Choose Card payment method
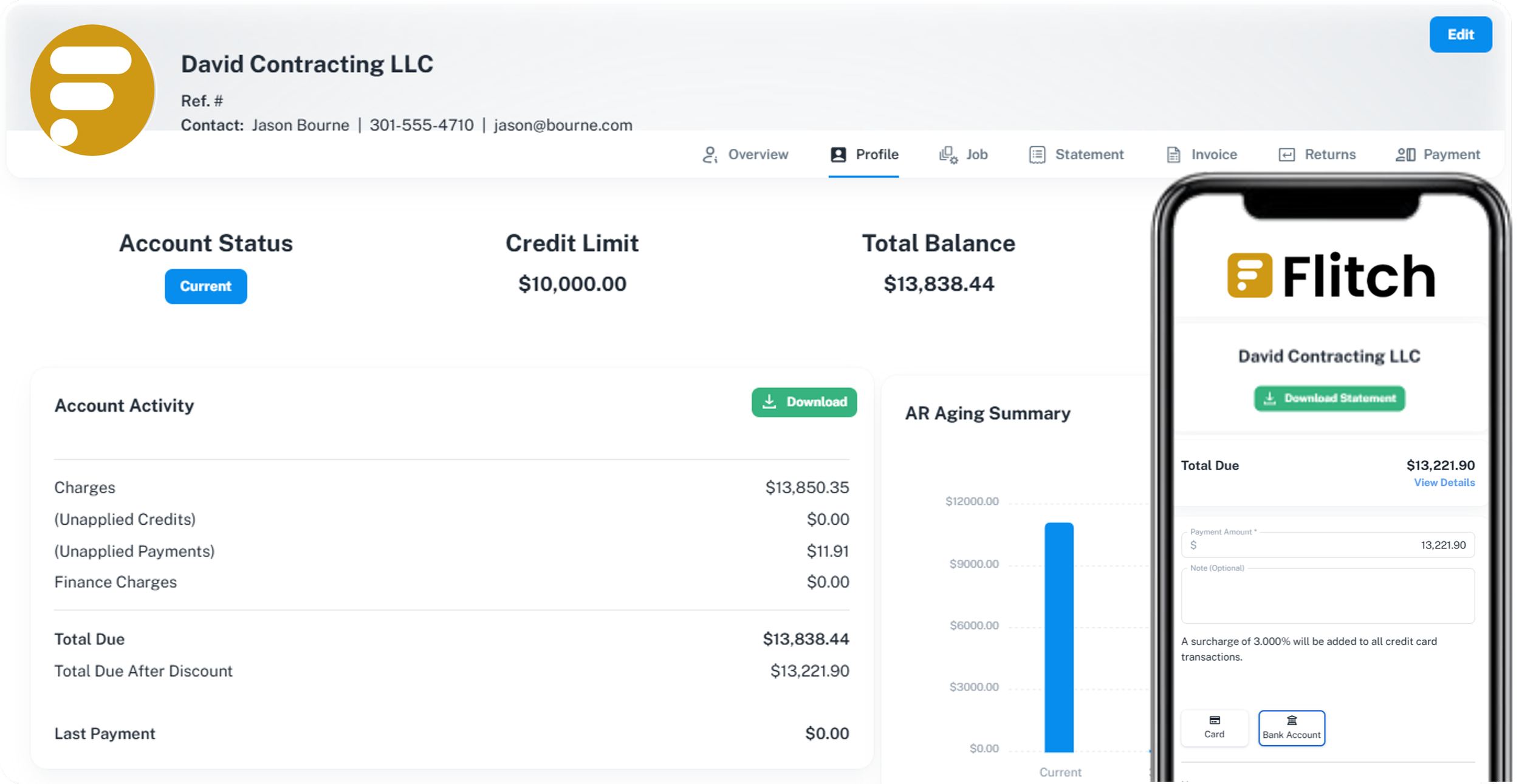 click(1215, 728)
